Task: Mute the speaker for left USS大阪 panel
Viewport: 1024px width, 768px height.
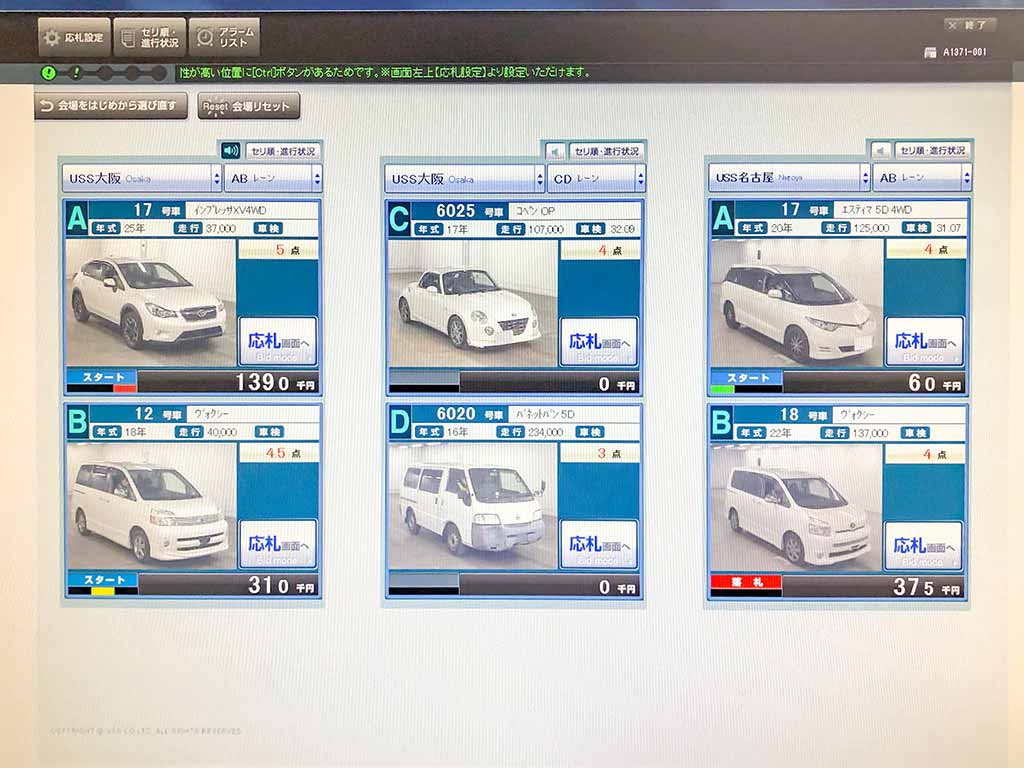Action: (x=231, y=151)
